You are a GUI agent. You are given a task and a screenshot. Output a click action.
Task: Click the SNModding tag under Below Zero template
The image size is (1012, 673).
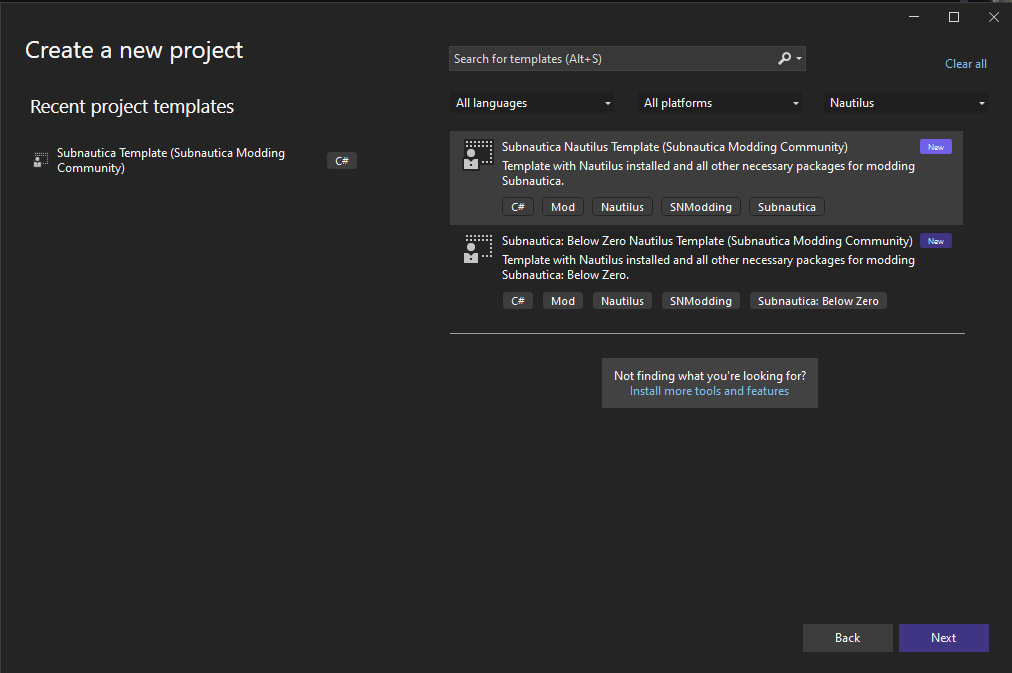click(x=700, y=301)
